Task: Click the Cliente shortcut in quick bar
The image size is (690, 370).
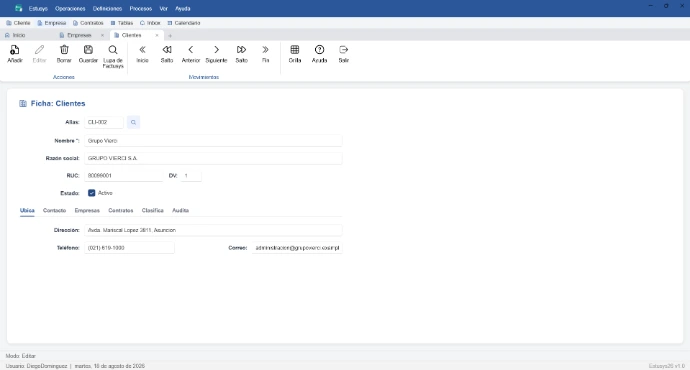Action: pyautogui.click(x=18, y=23)
